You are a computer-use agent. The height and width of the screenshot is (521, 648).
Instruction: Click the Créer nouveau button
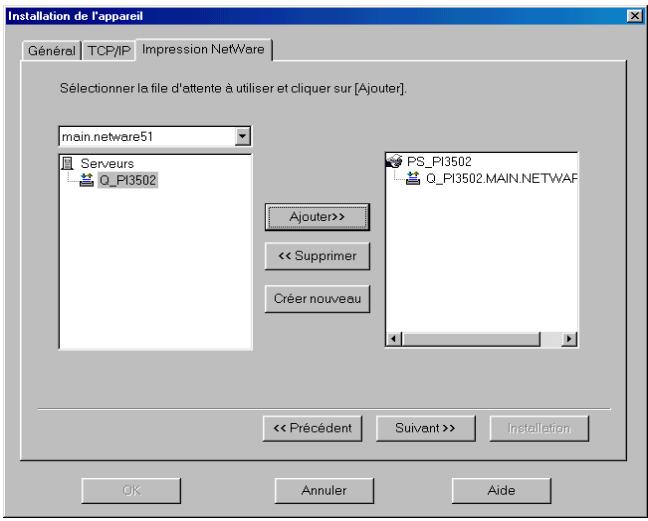(317, 299)
